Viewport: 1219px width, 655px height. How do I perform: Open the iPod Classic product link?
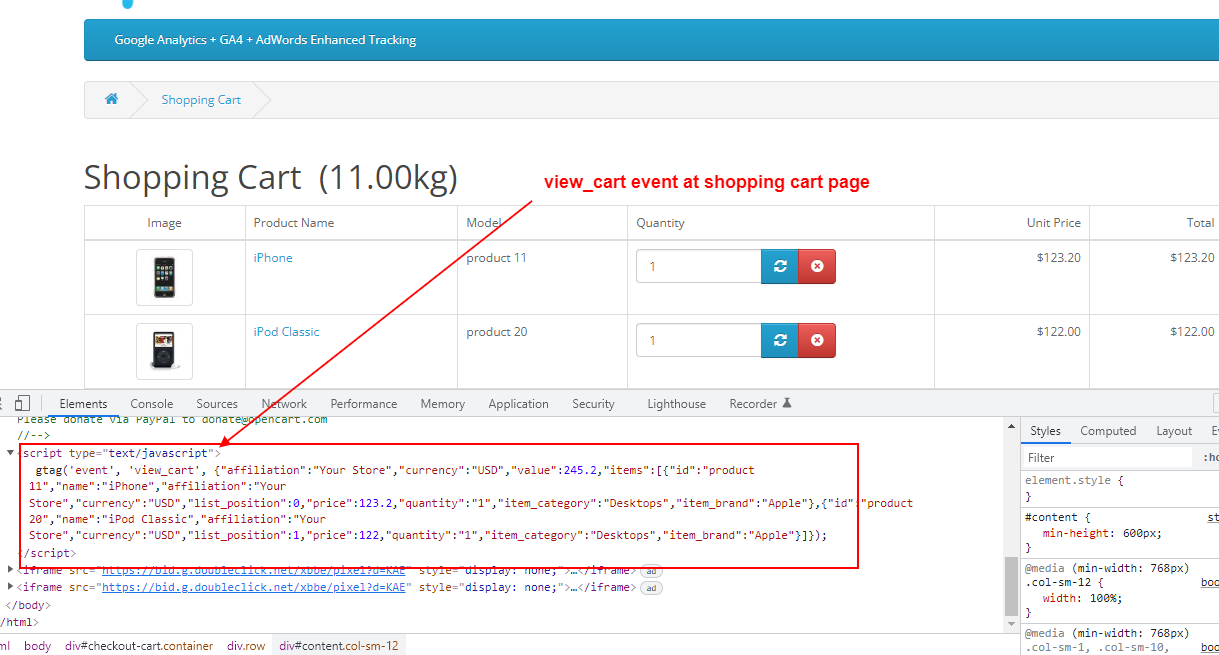287,332
